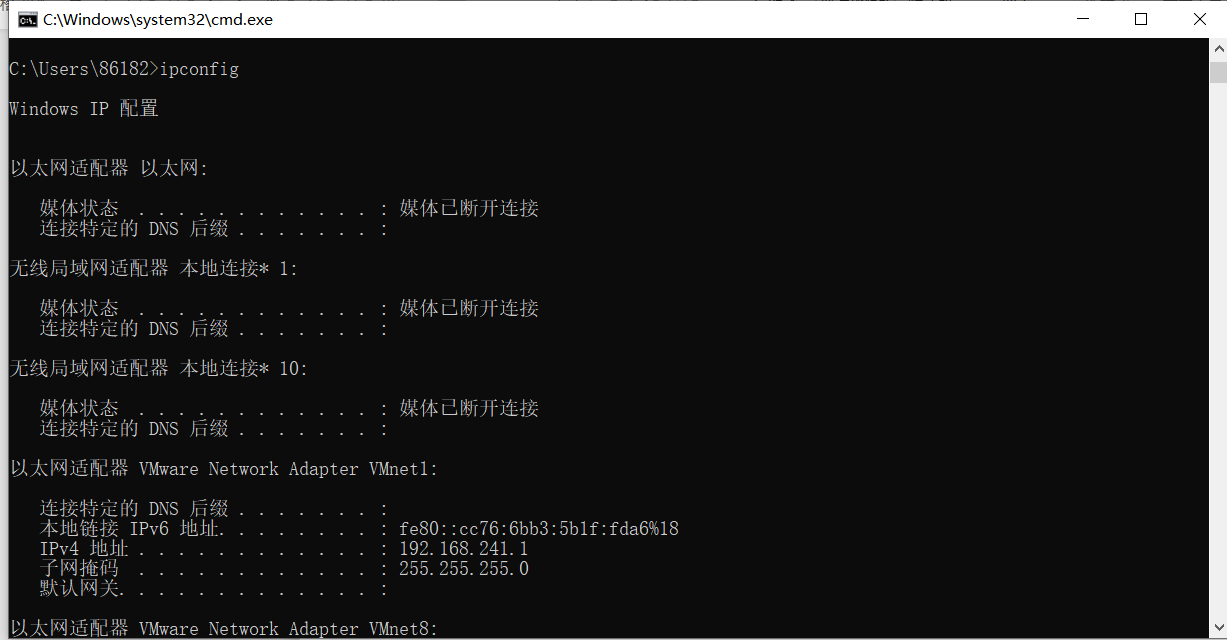This screenshot has height=640, width=1227.
Task: Minimize the cmd.exe window
Action: pos(1082,20)
